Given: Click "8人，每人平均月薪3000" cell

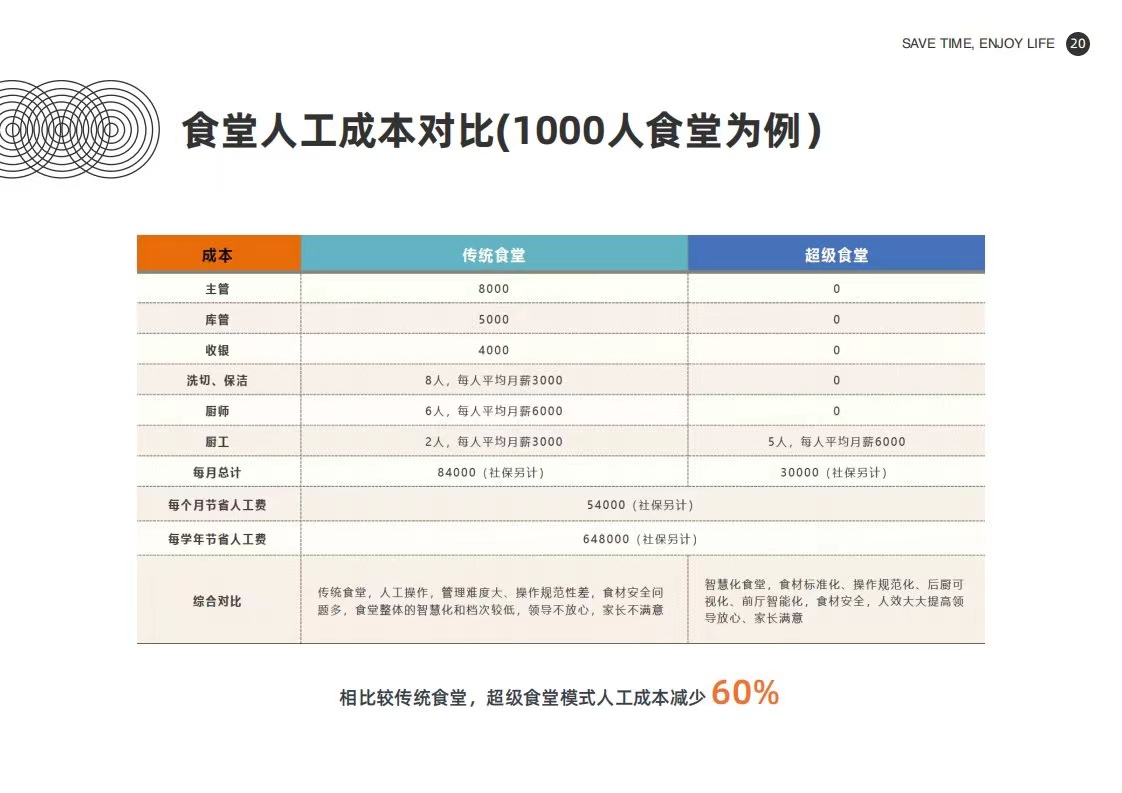Looking at the screenshot, I should (x=494, y=381).
